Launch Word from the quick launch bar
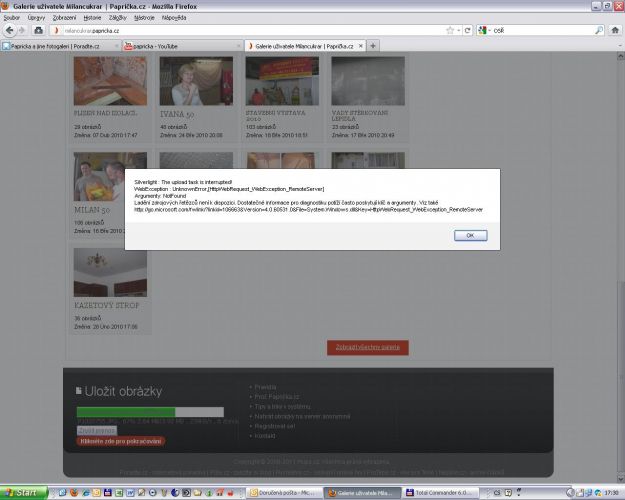Viewport: 625px width, 500px height. click(x=130, y=493)
